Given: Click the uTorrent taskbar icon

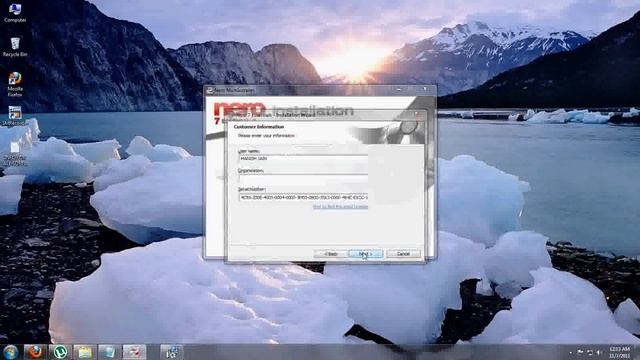Looking at the screenshot, I should tap(60, 352).
